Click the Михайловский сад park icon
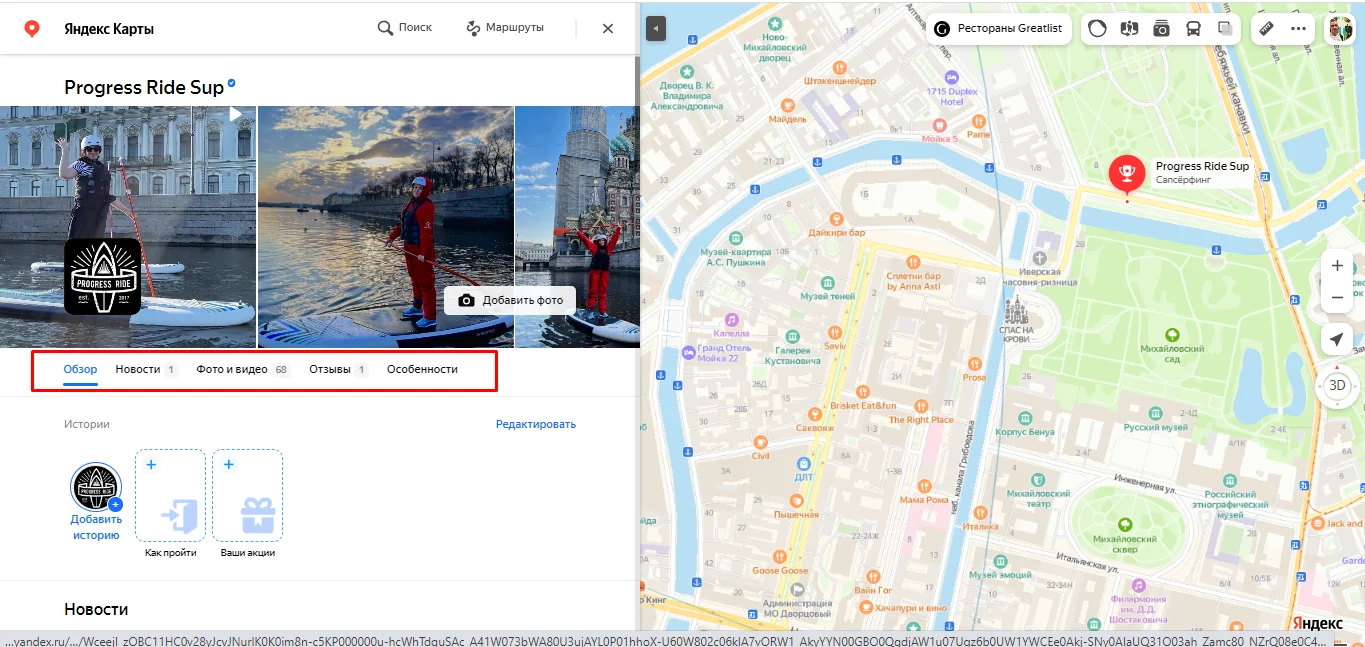The image size is (1365, 647). point(1172,335)
